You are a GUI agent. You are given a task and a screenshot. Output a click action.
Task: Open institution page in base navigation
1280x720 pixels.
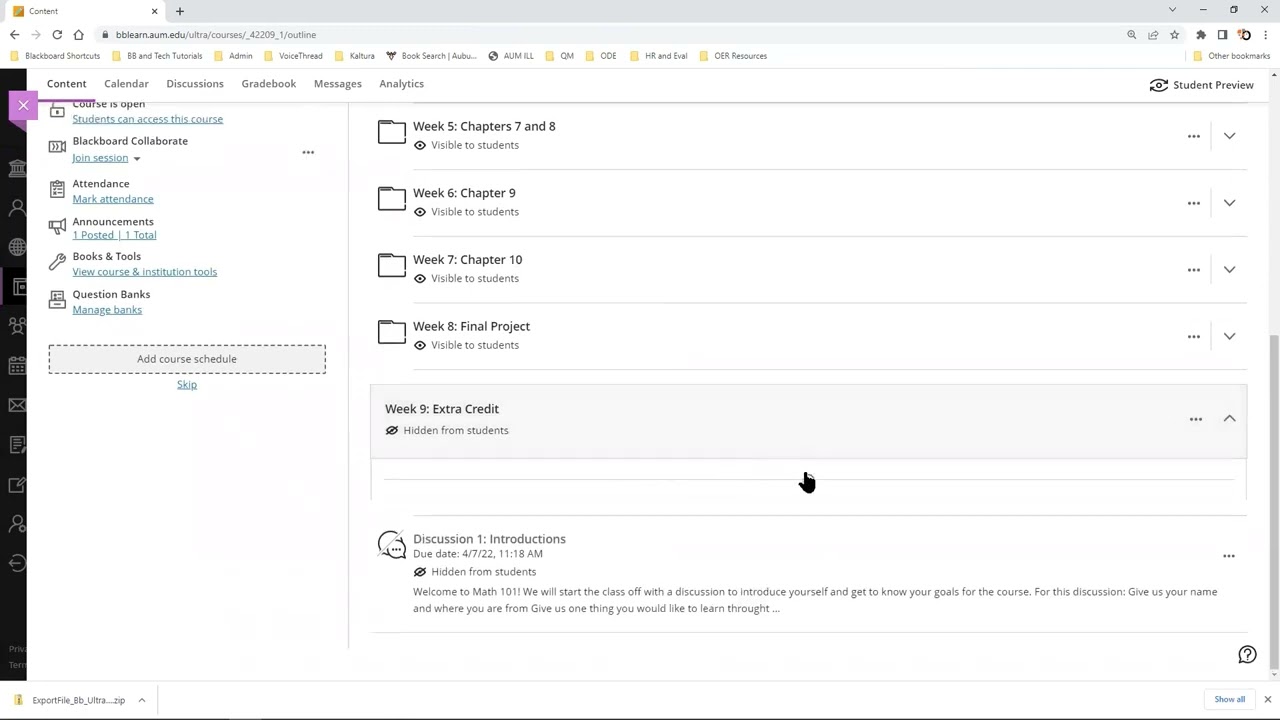coord(17,168)
